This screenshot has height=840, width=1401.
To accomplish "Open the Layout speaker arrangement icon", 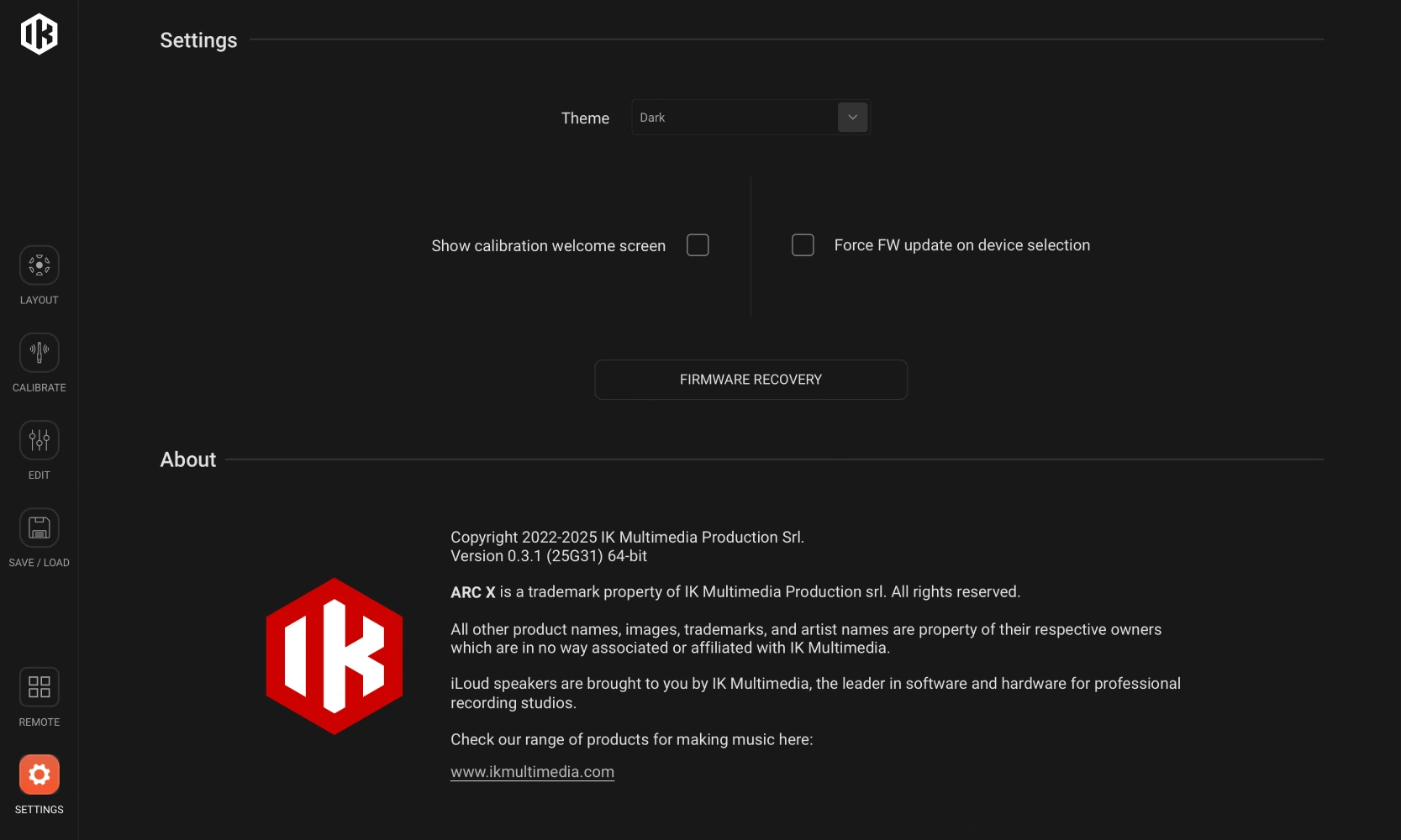I will pos(40,265).
